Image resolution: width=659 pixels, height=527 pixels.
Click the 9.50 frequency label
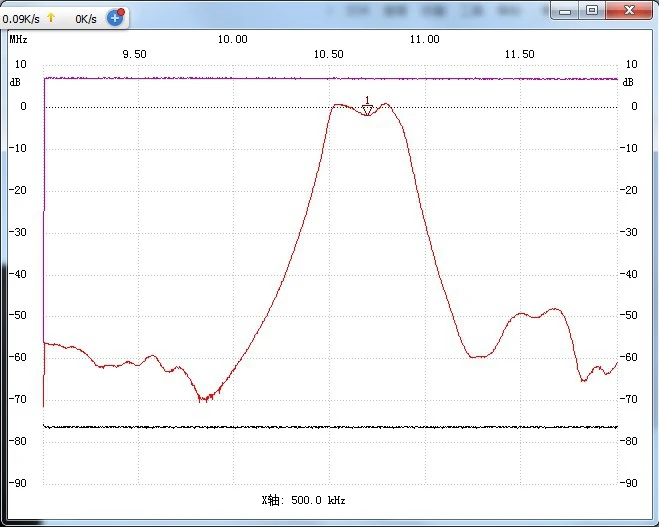(134, 54)
